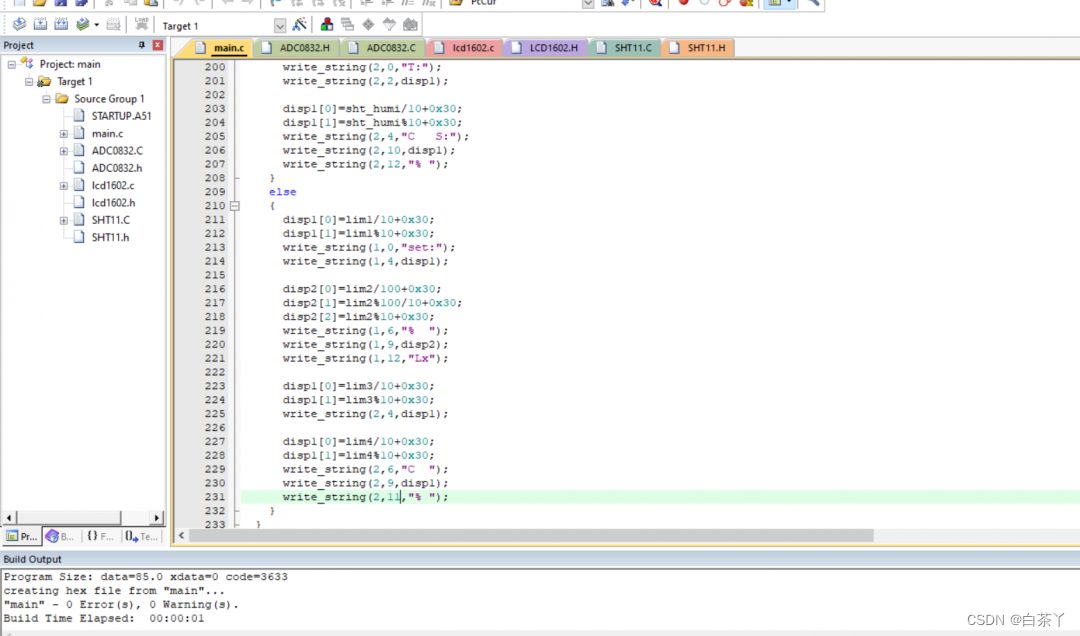Screen dimensions: 1080x636
Task: Close the Project panel with red X
Action: coord(158,45)
